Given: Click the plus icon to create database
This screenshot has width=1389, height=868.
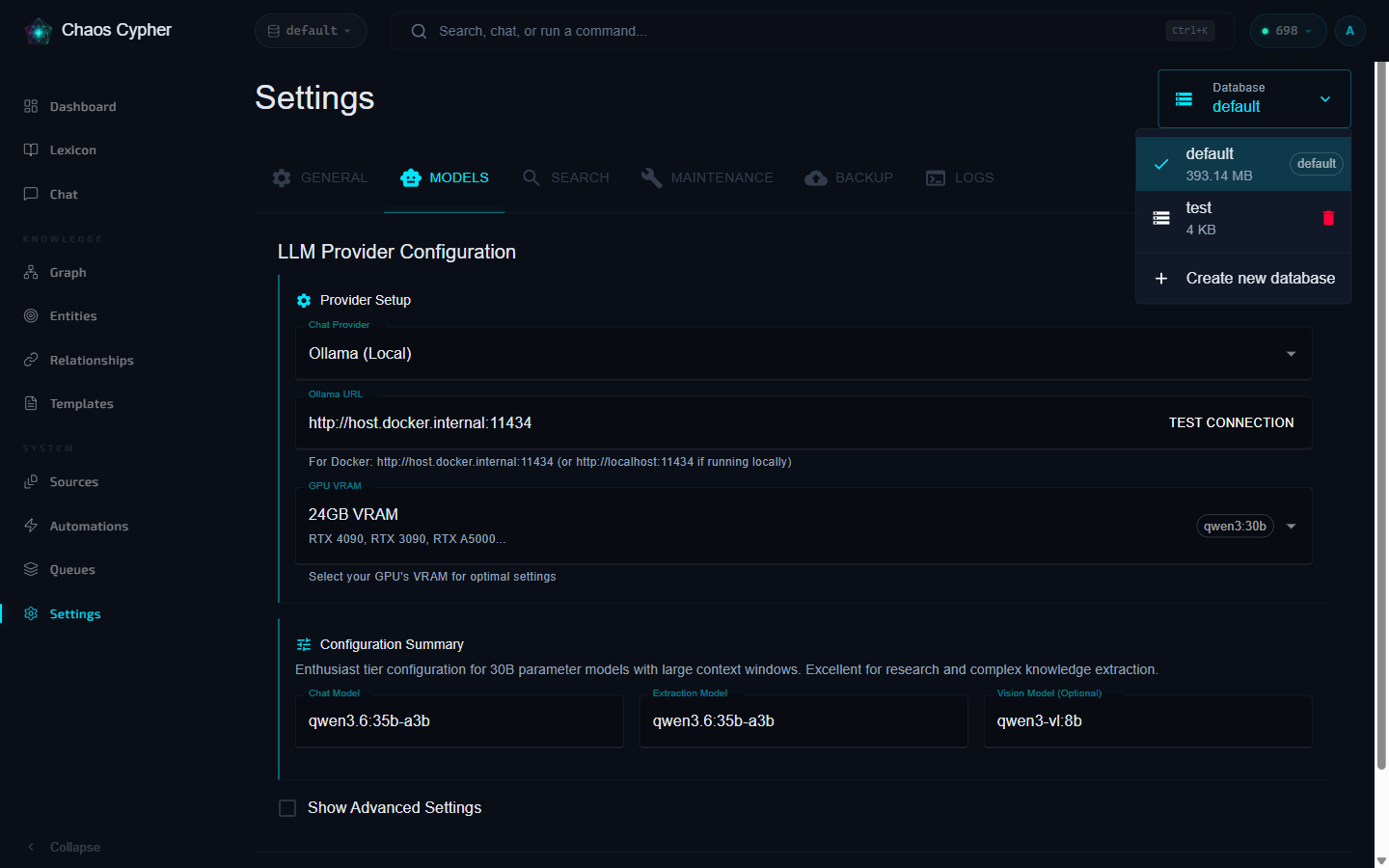Looking at the screenshot, I should pos(1161,278).
